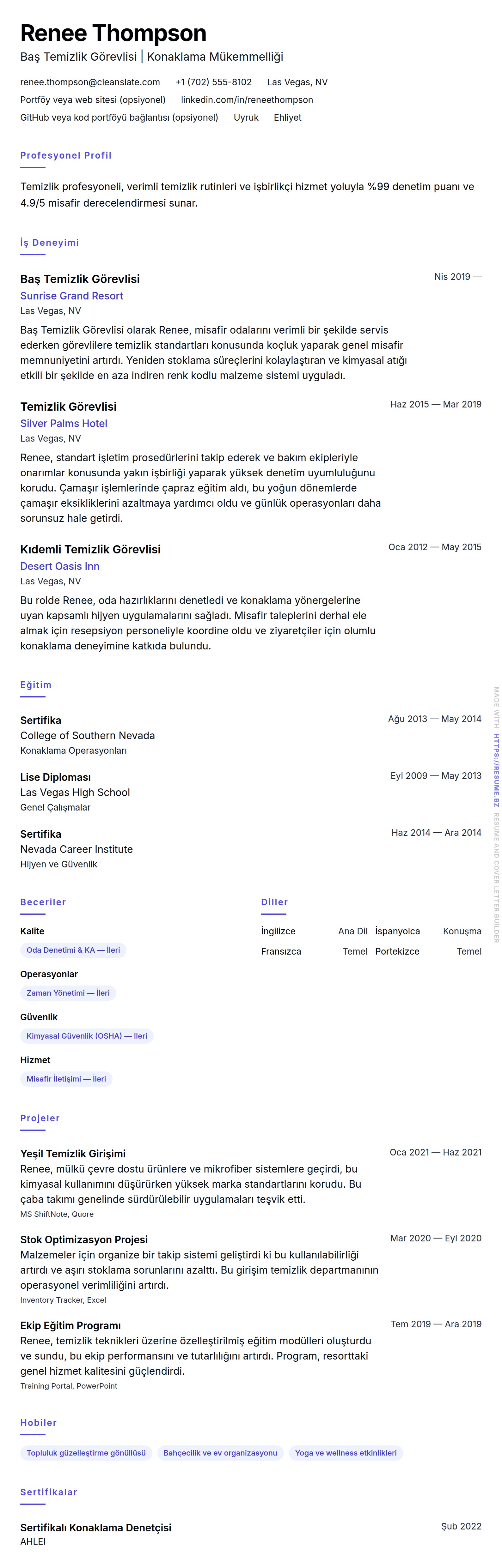This screenshot has height=1568, width=502.
Task: Click the Misafir İletişimi skill tag
Action: pos(66,1079)
